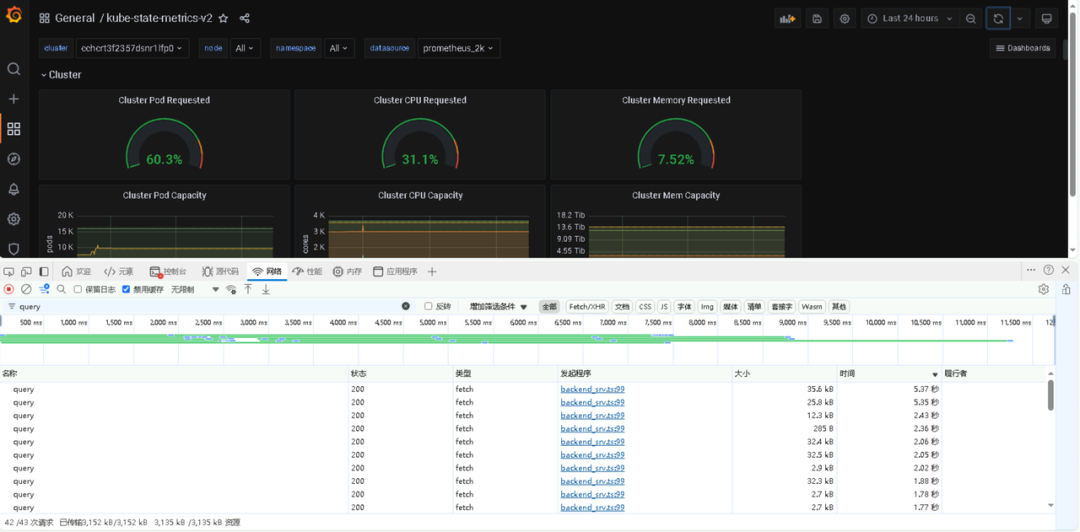Open the Grafana search icon in sidebar
The height and width of the screenshot is (532, 1080).
coord(14,69)
